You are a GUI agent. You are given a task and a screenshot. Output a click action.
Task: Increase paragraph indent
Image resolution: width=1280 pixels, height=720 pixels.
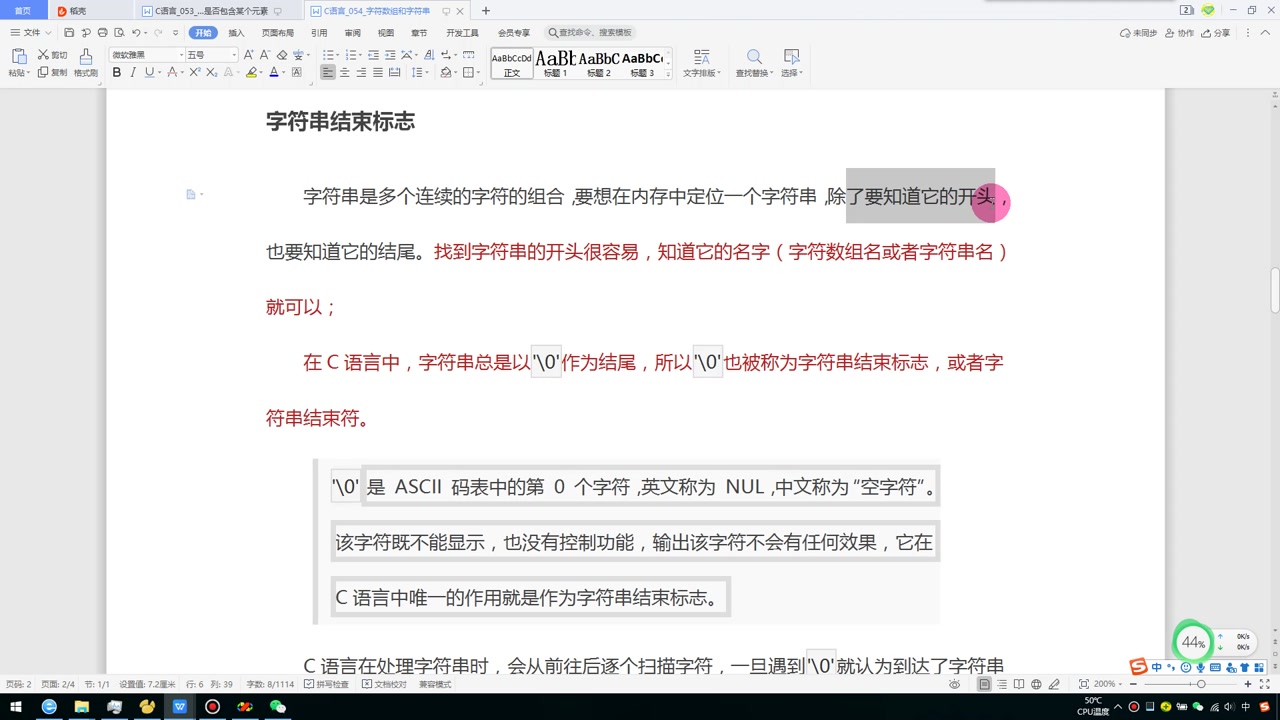[389, 55]
